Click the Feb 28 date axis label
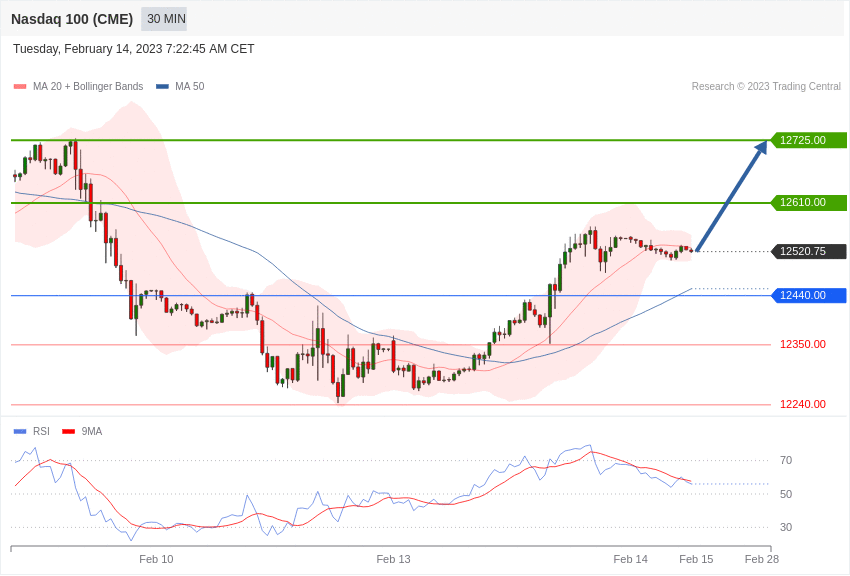This screenshot has height=576, width=850. pyautogui.click(x=762, y=559)
